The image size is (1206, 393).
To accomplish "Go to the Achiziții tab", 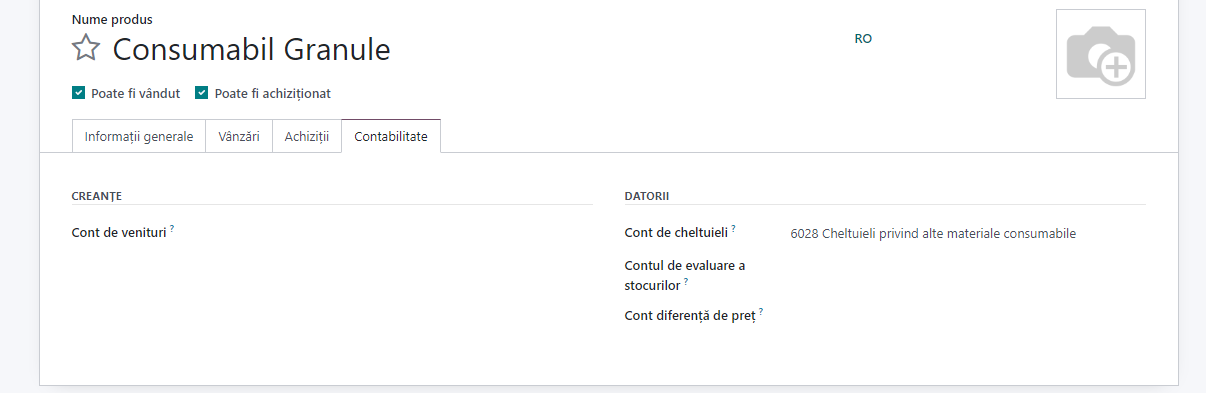I will [307, 136].
